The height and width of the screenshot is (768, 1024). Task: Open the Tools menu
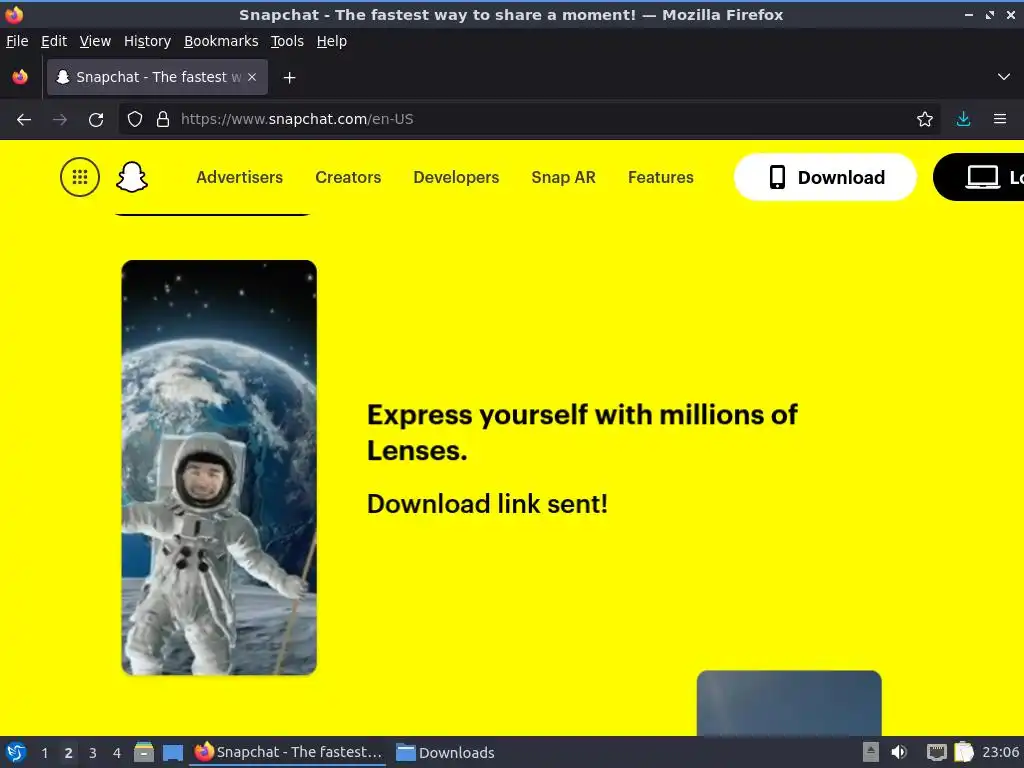pyautogui.click(x=287, y=41)
